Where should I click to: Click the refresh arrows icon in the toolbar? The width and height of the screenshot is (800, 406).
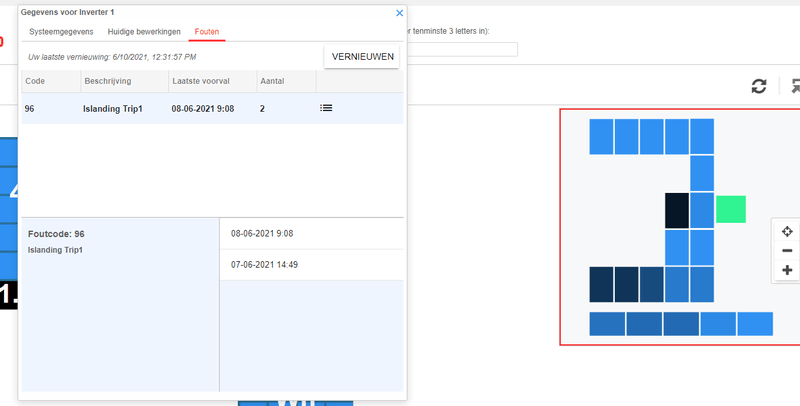(x=759, y=86)
